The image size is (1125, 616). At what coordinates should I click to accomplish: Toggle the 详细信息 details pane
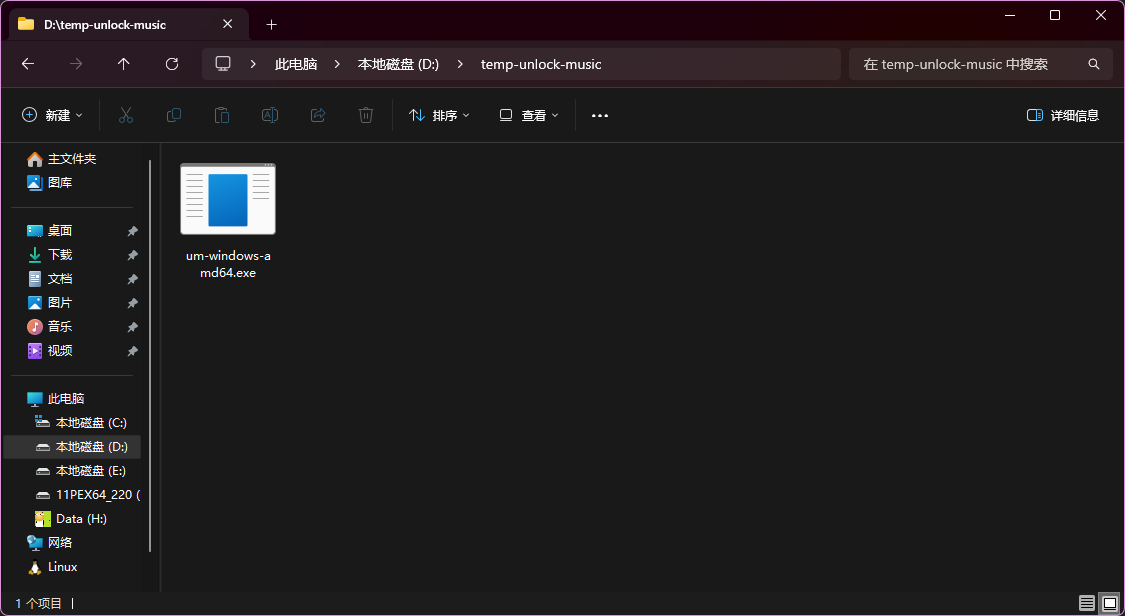[1063, 115]
